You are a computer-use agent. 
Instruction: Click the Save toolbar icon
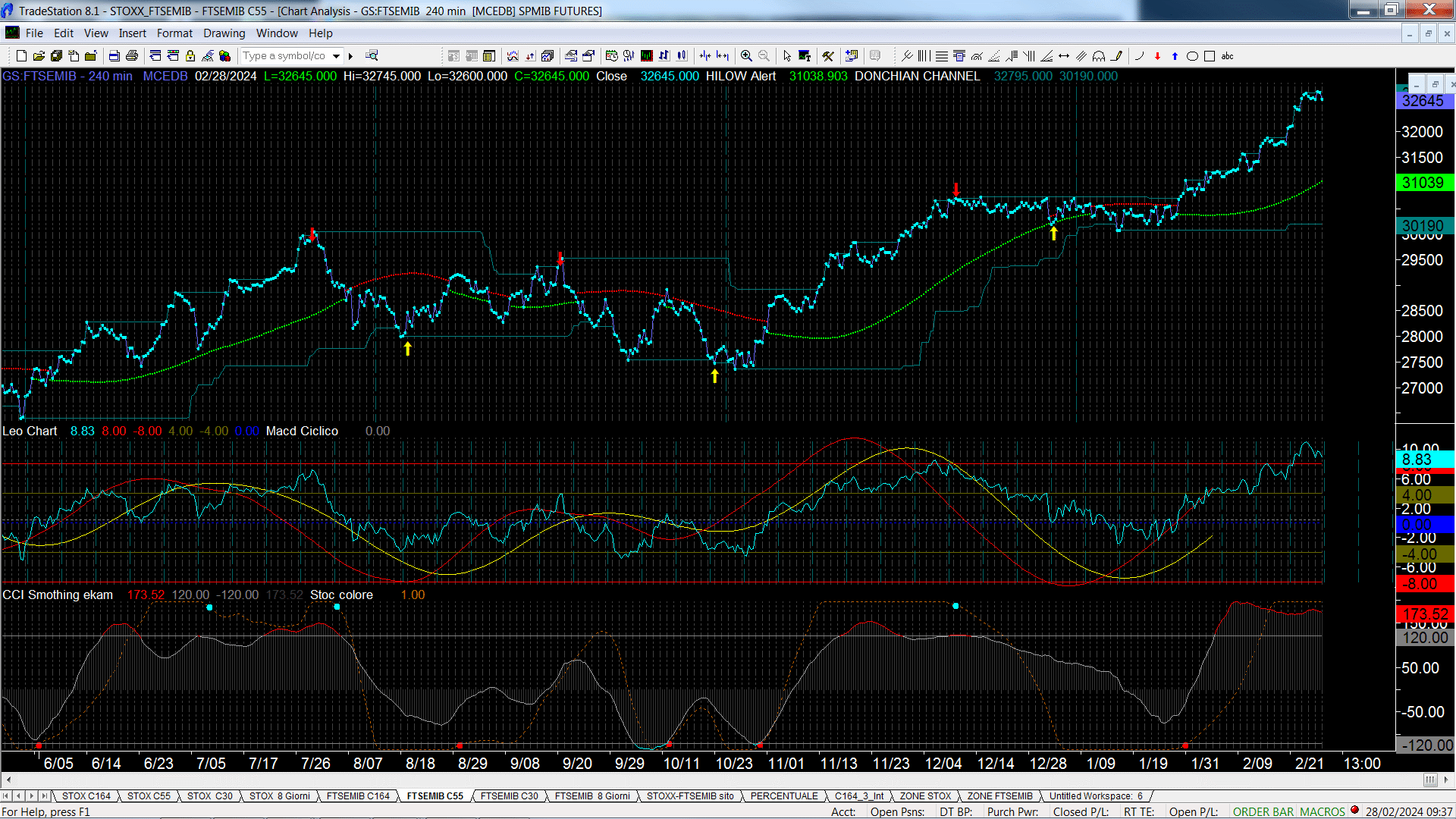(x=56, y=56)
